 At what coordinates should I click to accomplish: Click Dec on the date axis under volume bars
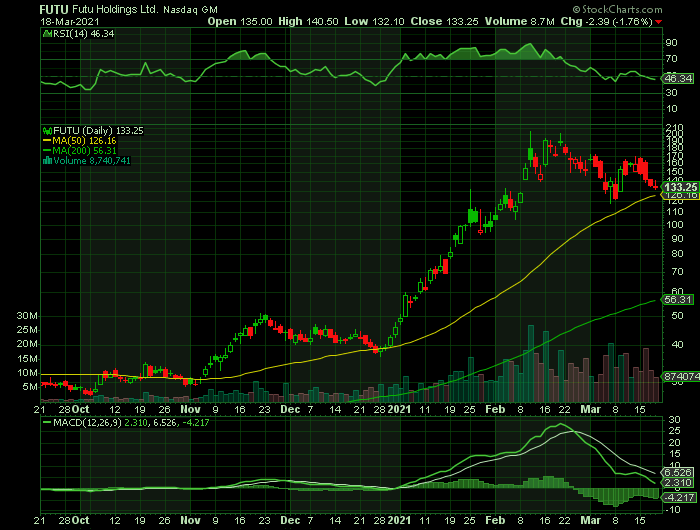(x=290, y=409)
